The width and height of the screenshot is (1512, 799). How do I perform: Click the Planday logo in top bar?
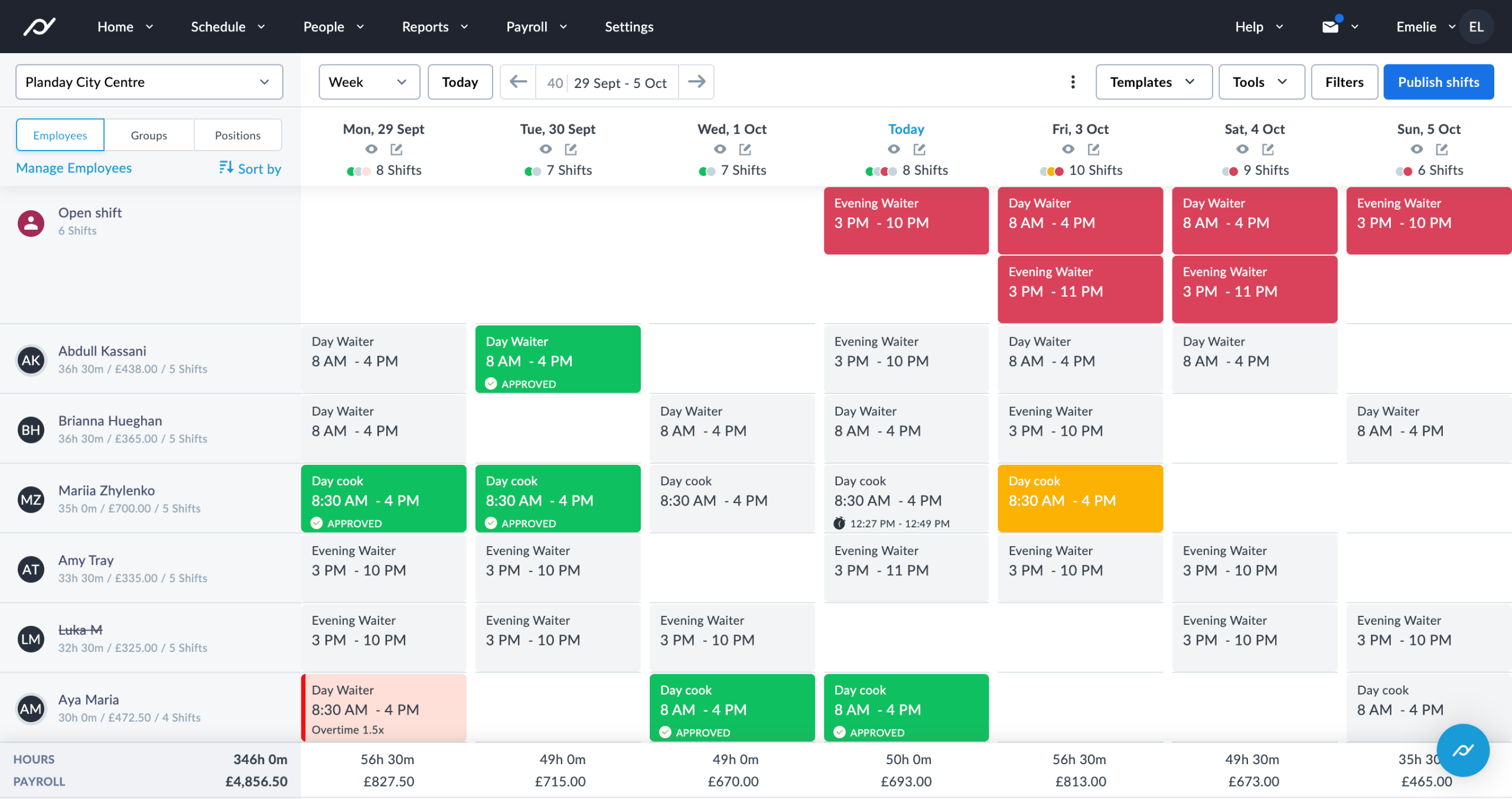[39, 26]
